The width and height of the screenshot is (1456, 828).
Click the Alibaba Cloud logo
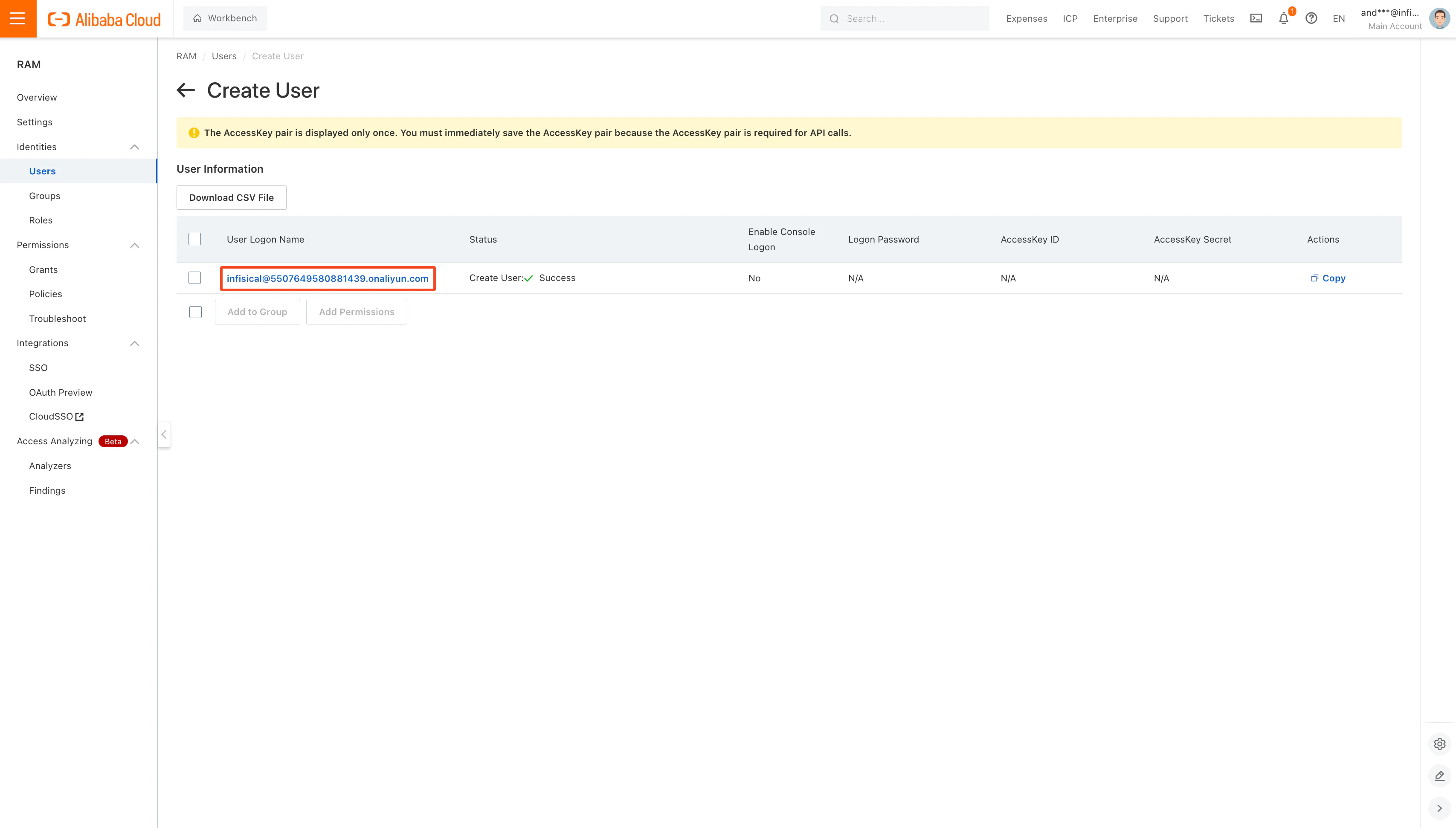[x=104, y=19]
